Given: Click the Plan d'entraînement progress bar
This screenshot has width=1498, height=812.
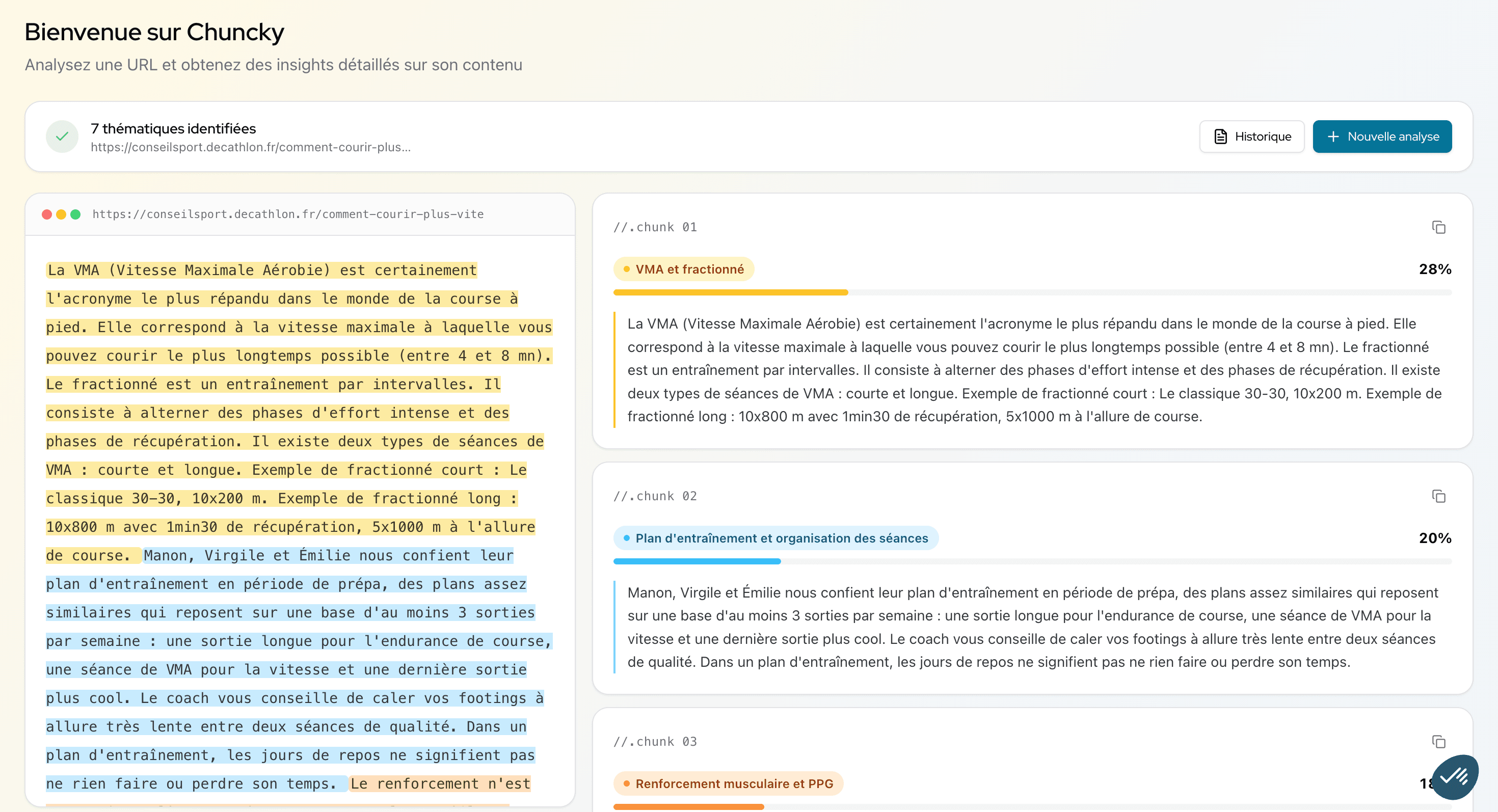Looking at the screenshot, I should (1032, 561).
